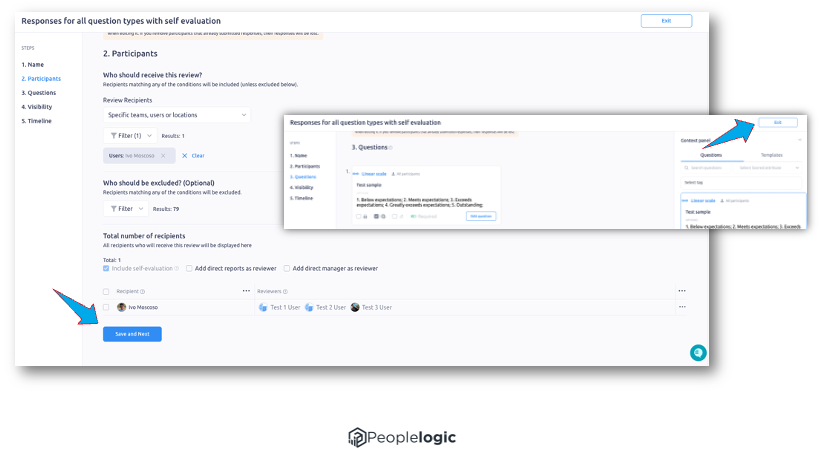Screen dimensions: 820x460
Task: Remove the Ivo Moscoso user filter chip
Action: 163,156
